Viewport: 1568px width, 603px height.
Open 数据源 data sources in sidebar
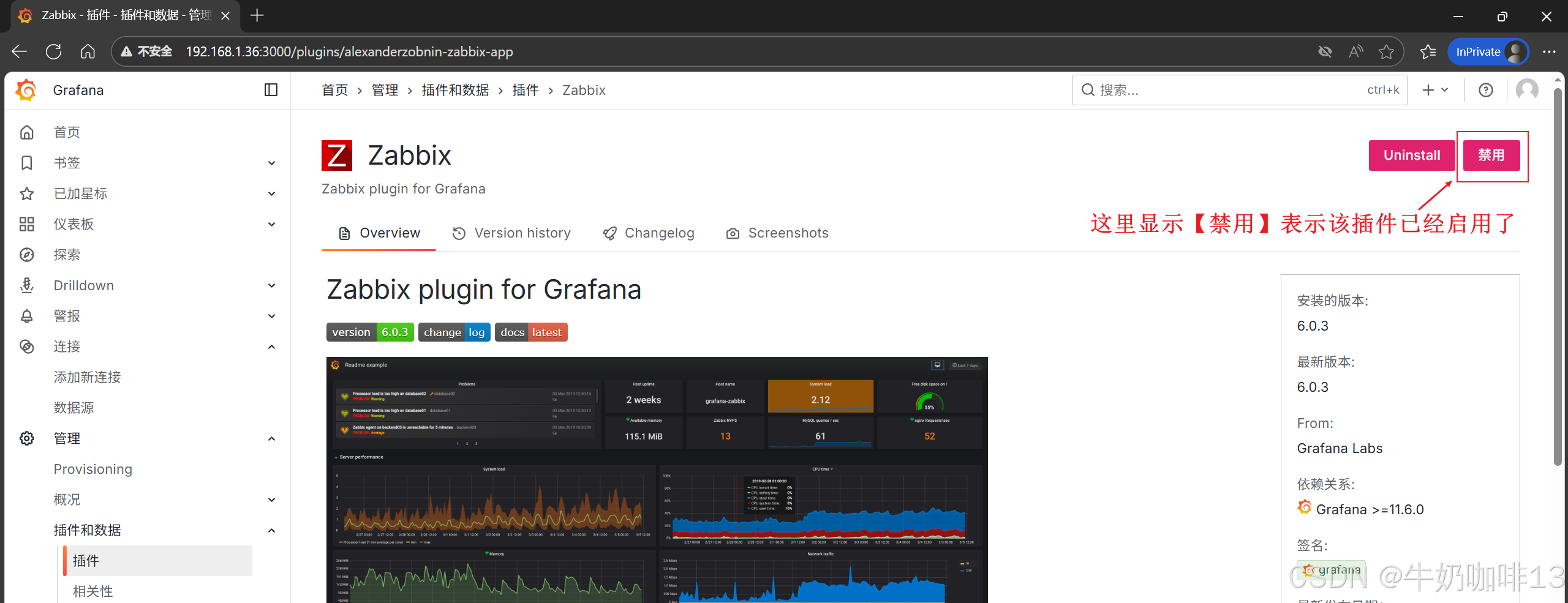pyautogui.click(x=73, y=408)
